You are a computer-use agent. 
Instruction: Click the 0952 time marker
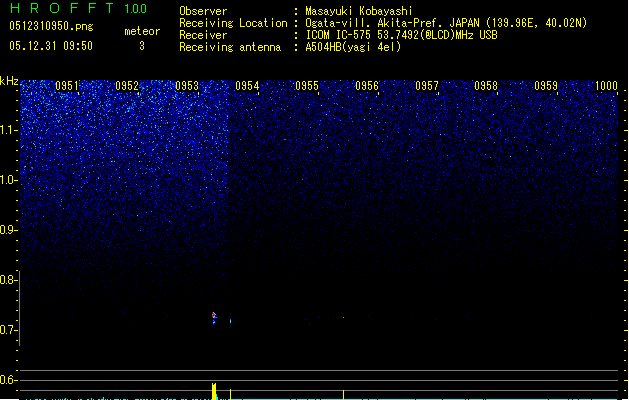pos(127,86)
